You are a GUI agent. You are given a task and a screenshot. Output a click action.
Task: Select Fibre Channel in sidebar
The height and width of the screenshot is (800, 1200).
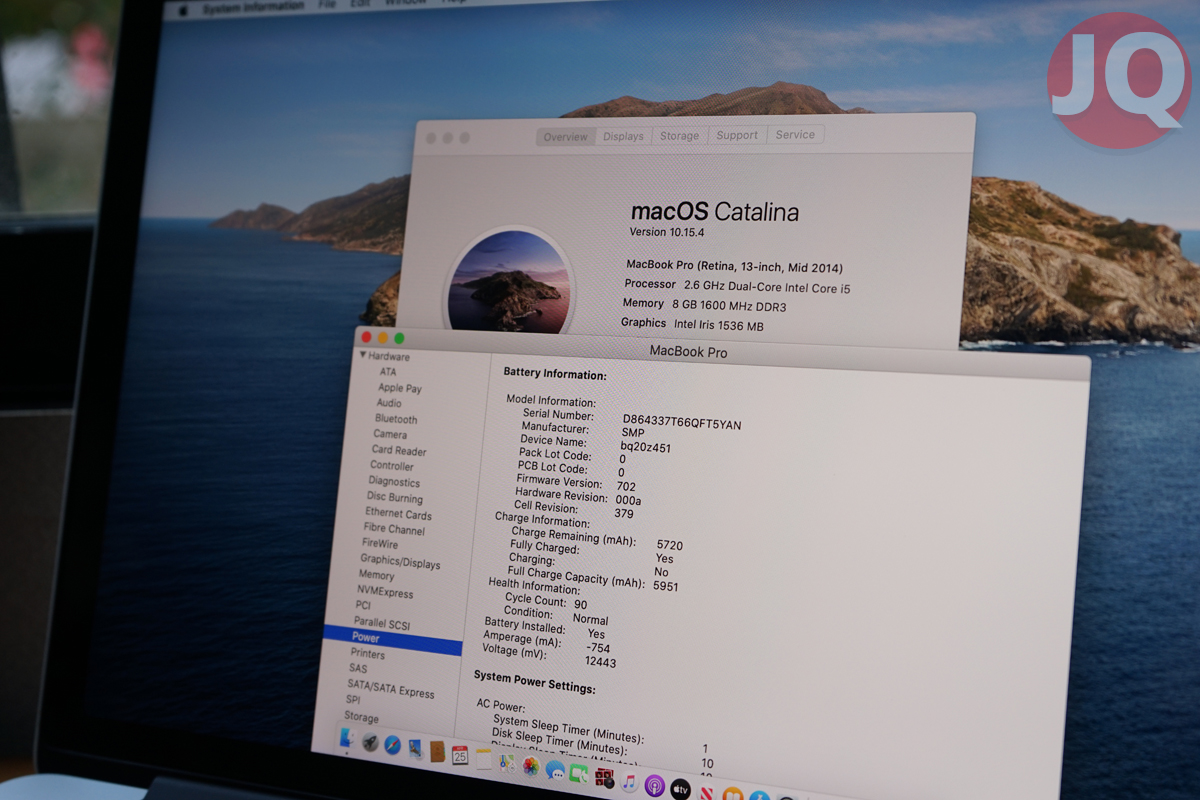click(x=394, y=530)
